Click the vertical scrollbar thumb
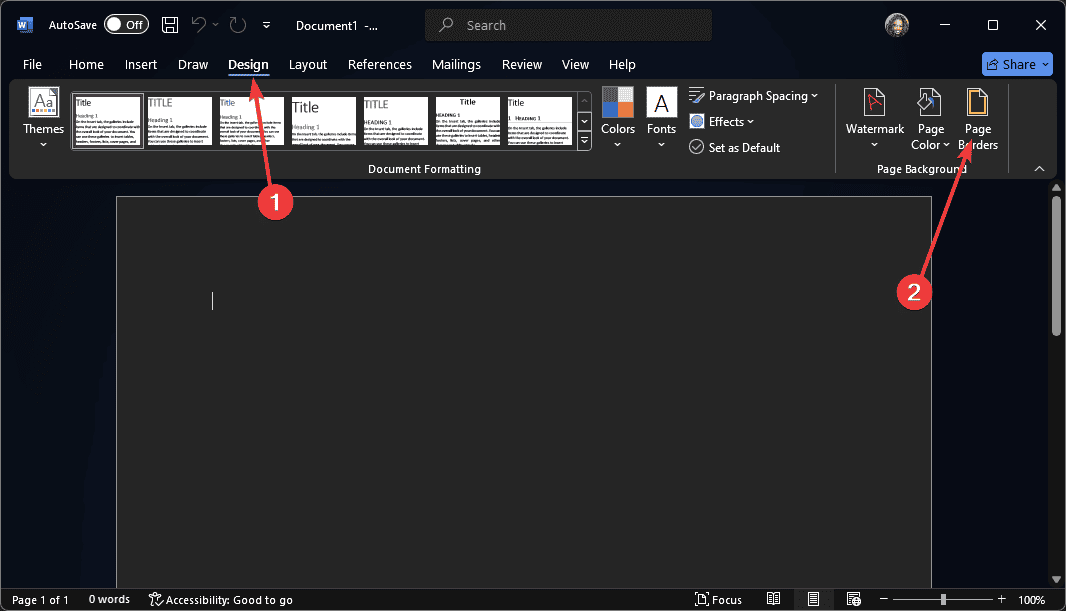This screenshot has height=611, width=1066. [x=1056, y=265]
